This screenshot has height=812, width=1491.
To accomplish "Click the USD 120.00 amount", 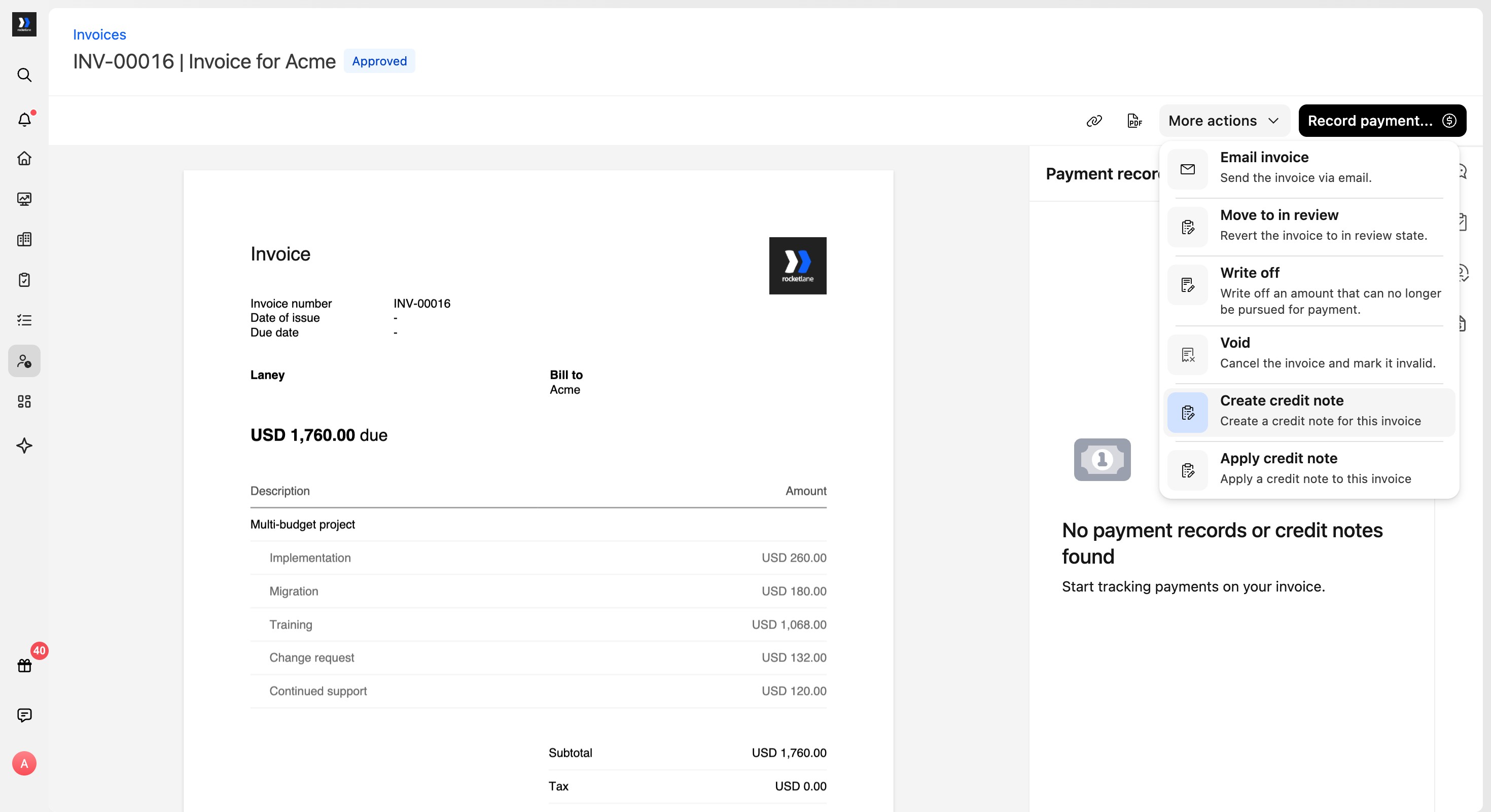I will coord(794,691).
